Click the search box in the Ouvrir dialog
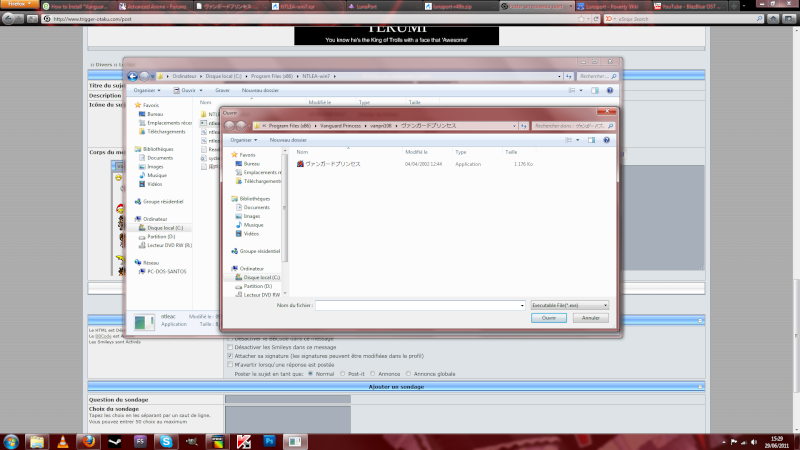This screenshot has width=800, height=450. 571,126
